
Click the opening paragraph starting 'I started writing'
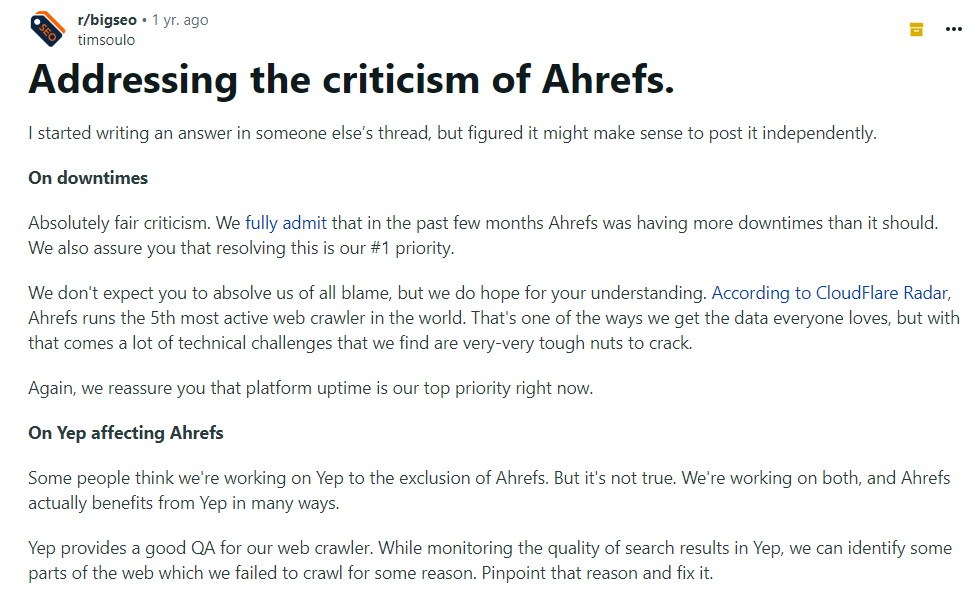coord(450,132)
